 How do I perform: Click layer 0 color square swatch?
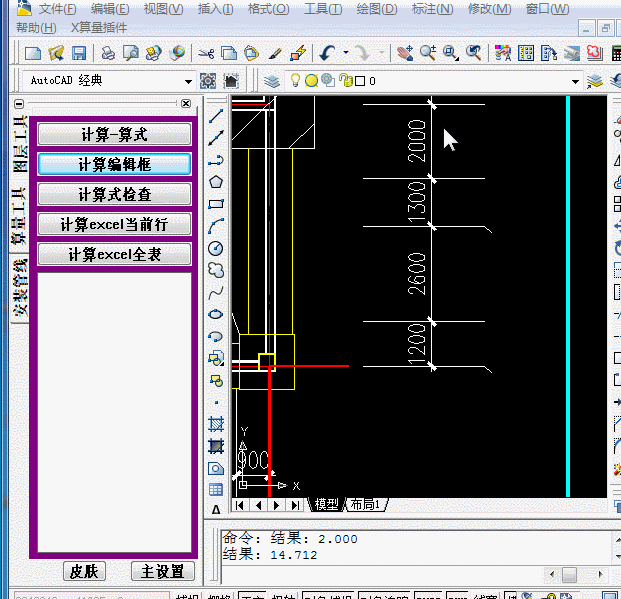click(x=360, y=81)
